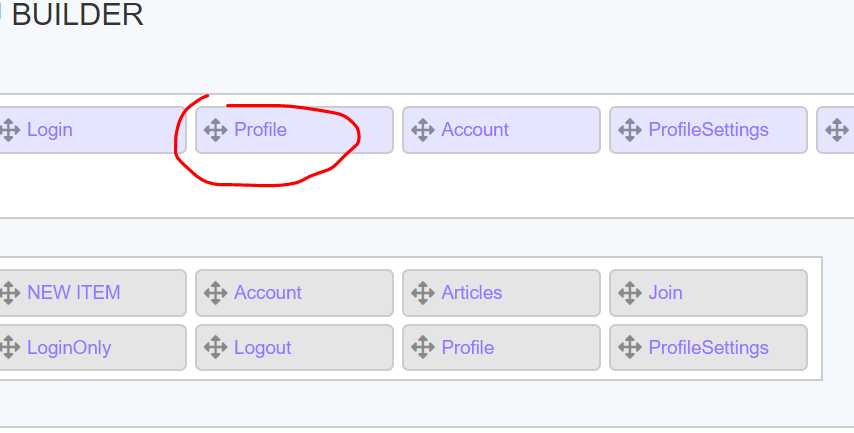Viewport: 854px width, 433px height.
Task: Click the move handle icon on Login item
Action: point(10,130)
